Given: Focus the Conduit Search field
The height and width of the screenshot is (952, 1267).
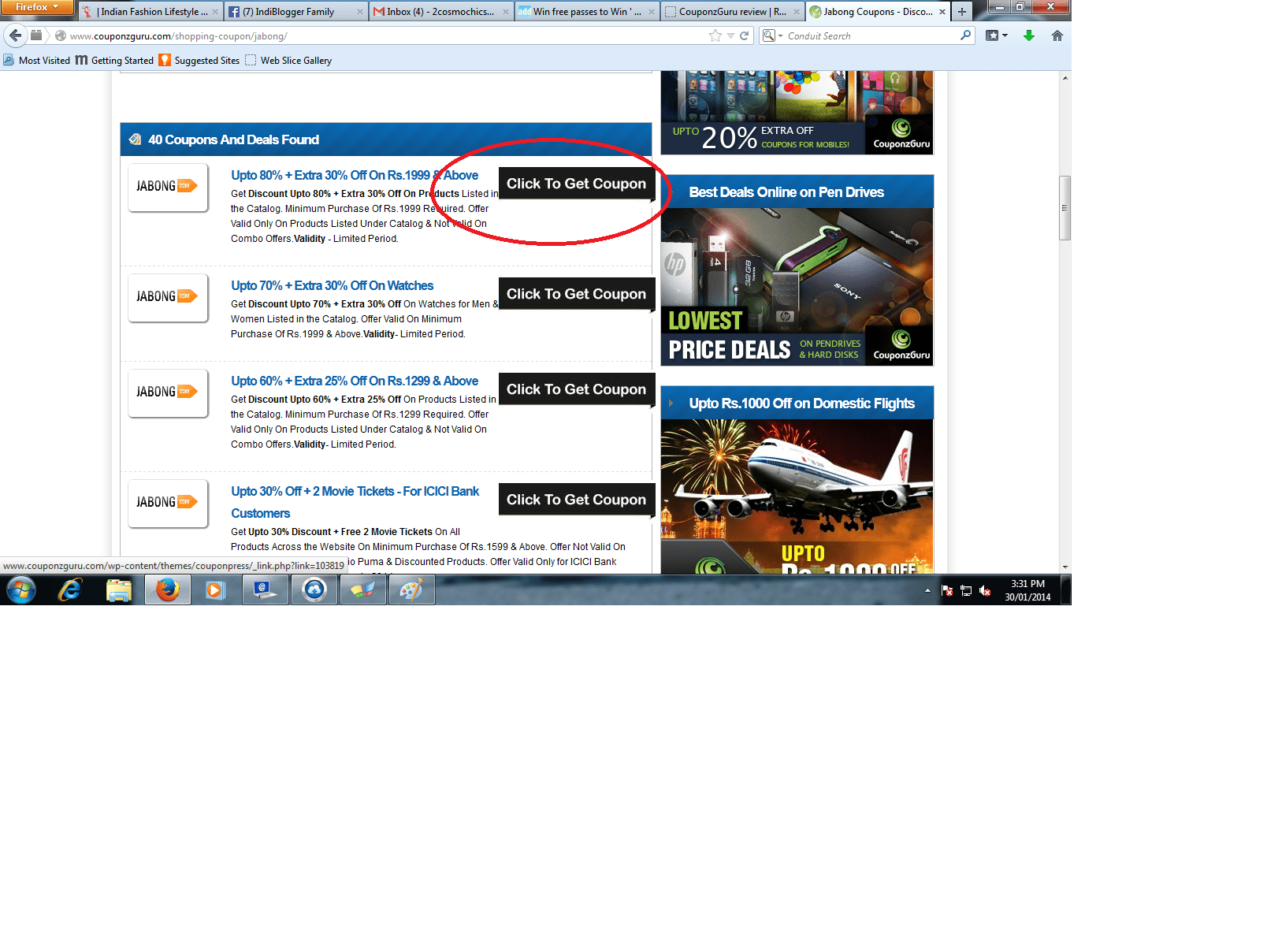Looking at the screenshot, I should [x=871, y=35].
